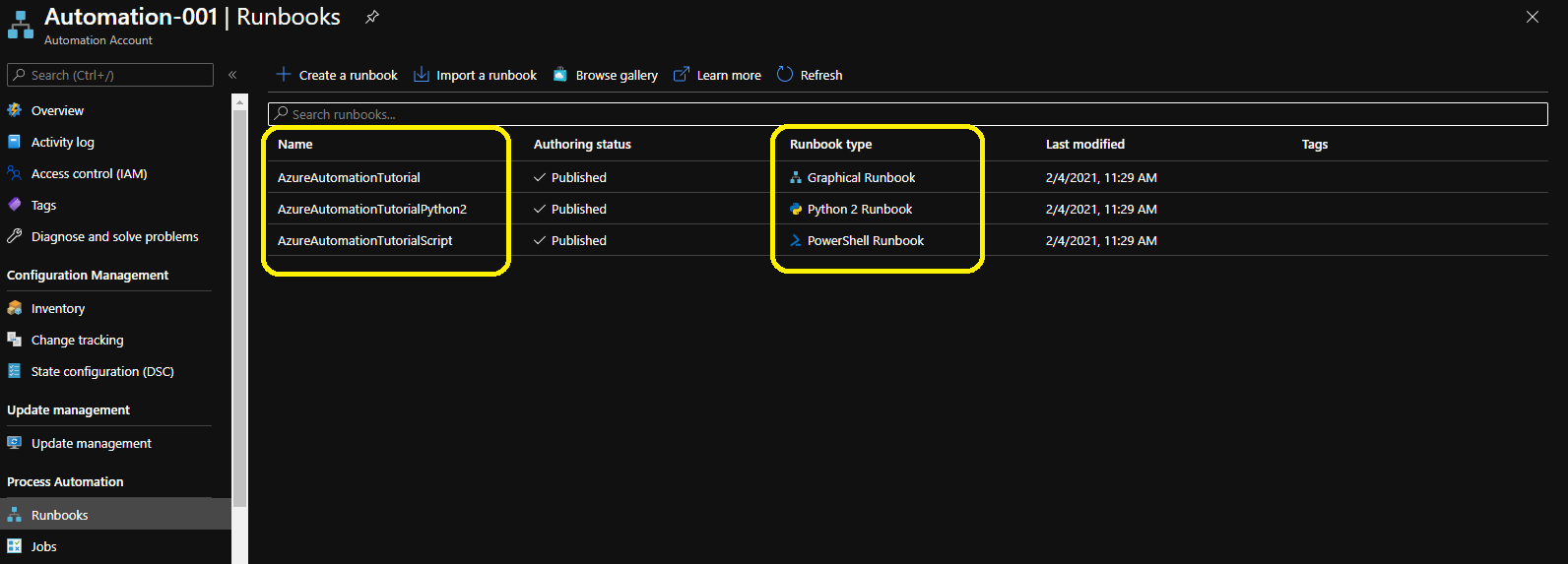
Task: Click the Overview icon in the sidebar
Action: [15, 110]
